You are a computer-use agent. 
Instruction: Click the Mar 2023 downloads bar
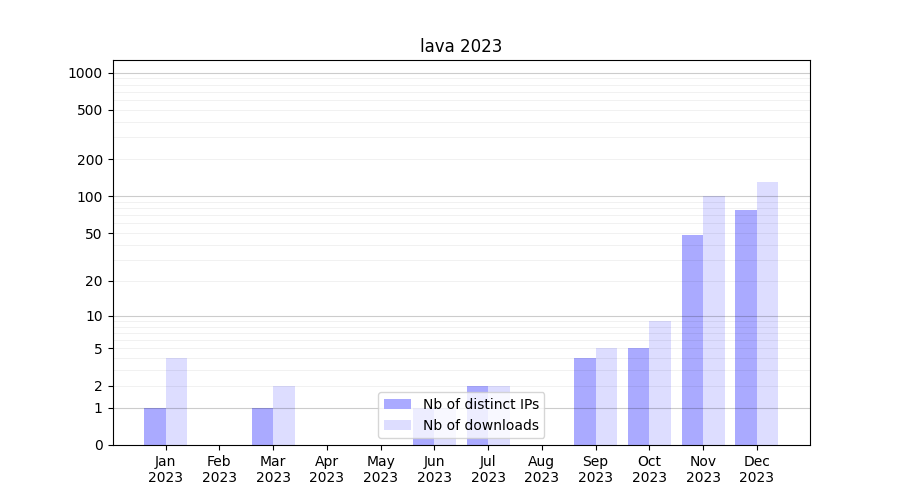[284, 415]
